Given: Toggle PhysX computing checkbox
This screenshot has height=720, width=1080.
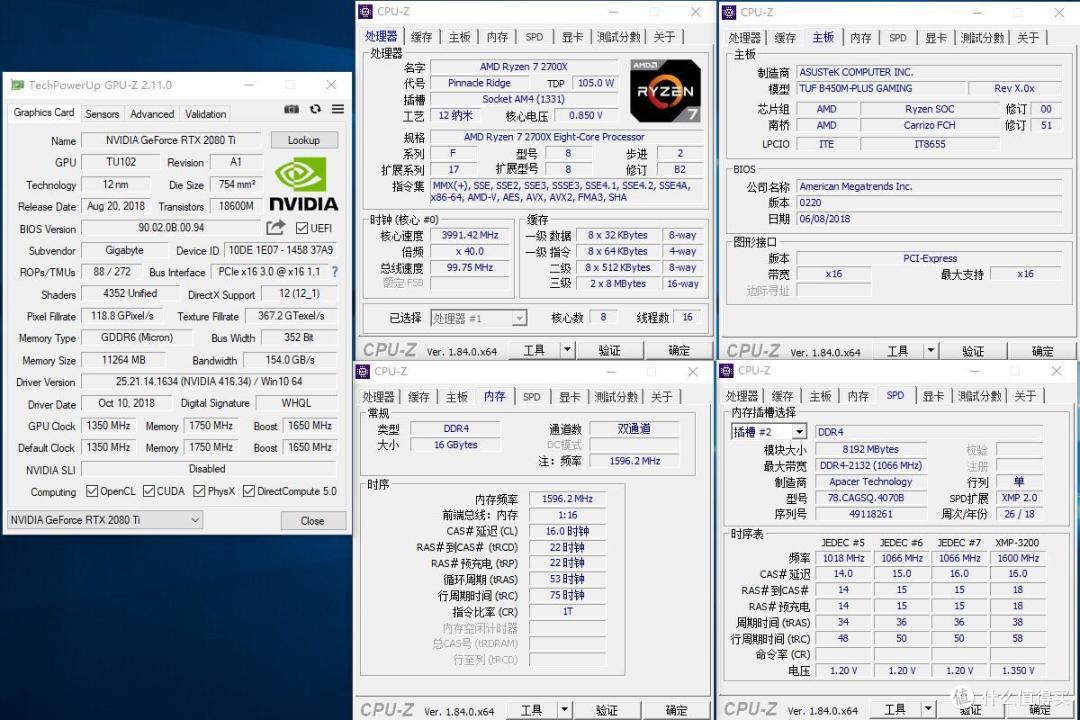Looking at the screenshot, I should coord(199,491).
